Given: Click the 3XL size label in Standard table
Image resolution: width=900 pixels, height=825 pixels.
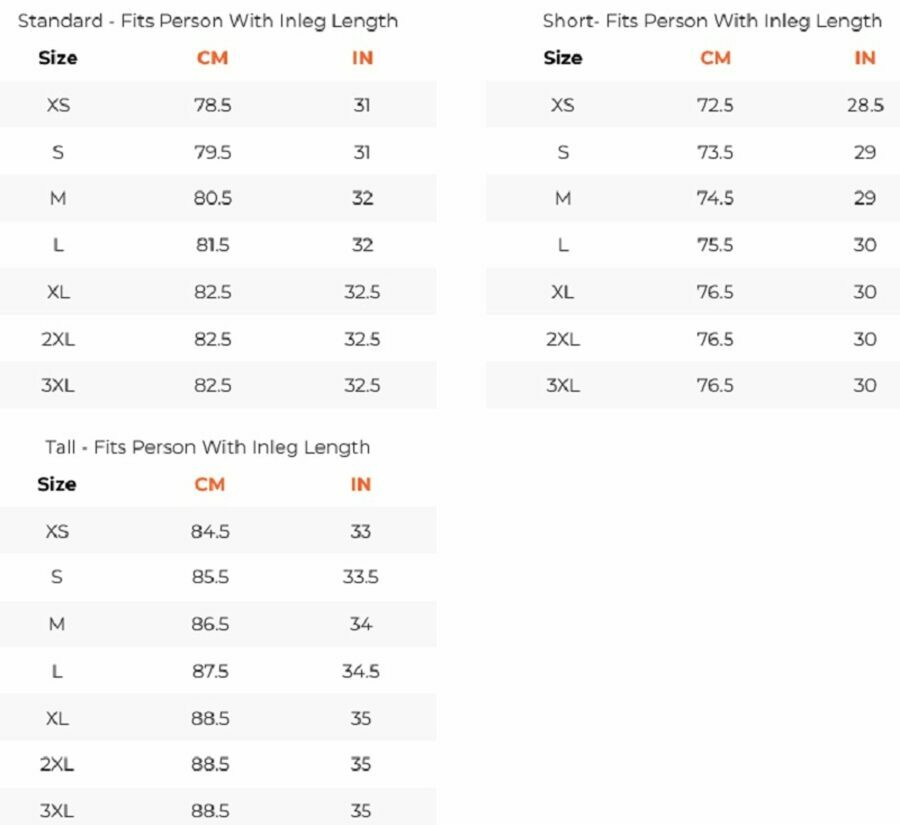Looking at the screenshot, I should click(x=58, y=385).
